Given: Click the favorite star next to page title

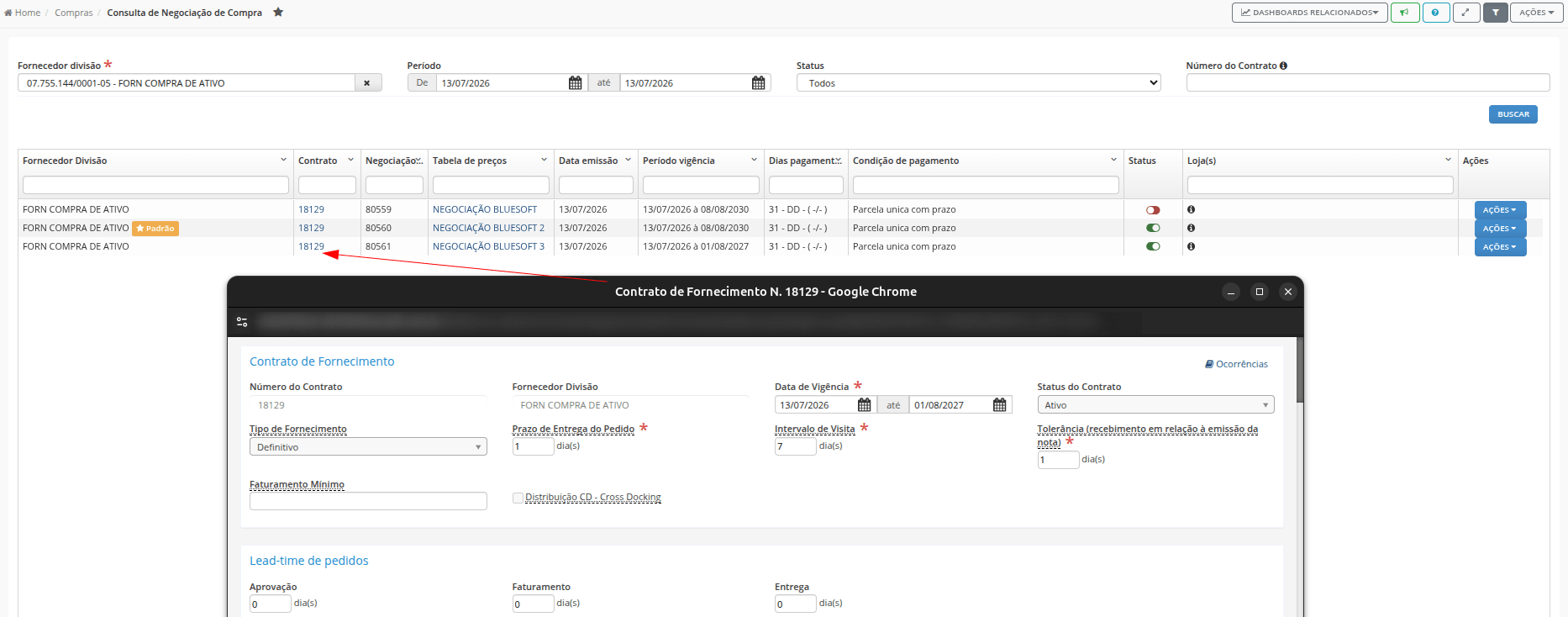Looking at the screenshot, I should [x=278, y=12].
